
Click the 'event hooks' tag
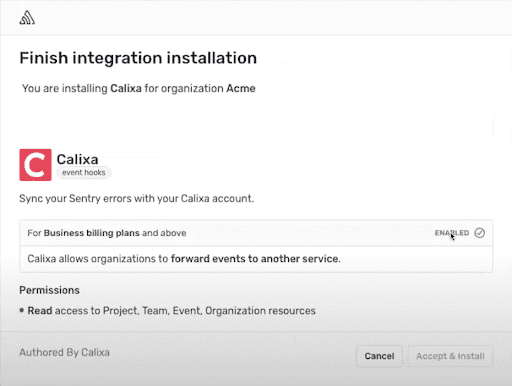point(84,172)
